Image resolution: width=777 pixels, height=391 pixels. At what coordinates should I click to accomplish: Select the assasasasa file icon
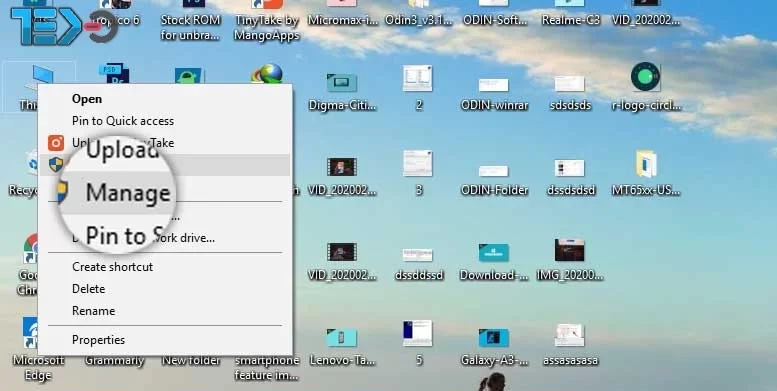[x=570, y=335]
